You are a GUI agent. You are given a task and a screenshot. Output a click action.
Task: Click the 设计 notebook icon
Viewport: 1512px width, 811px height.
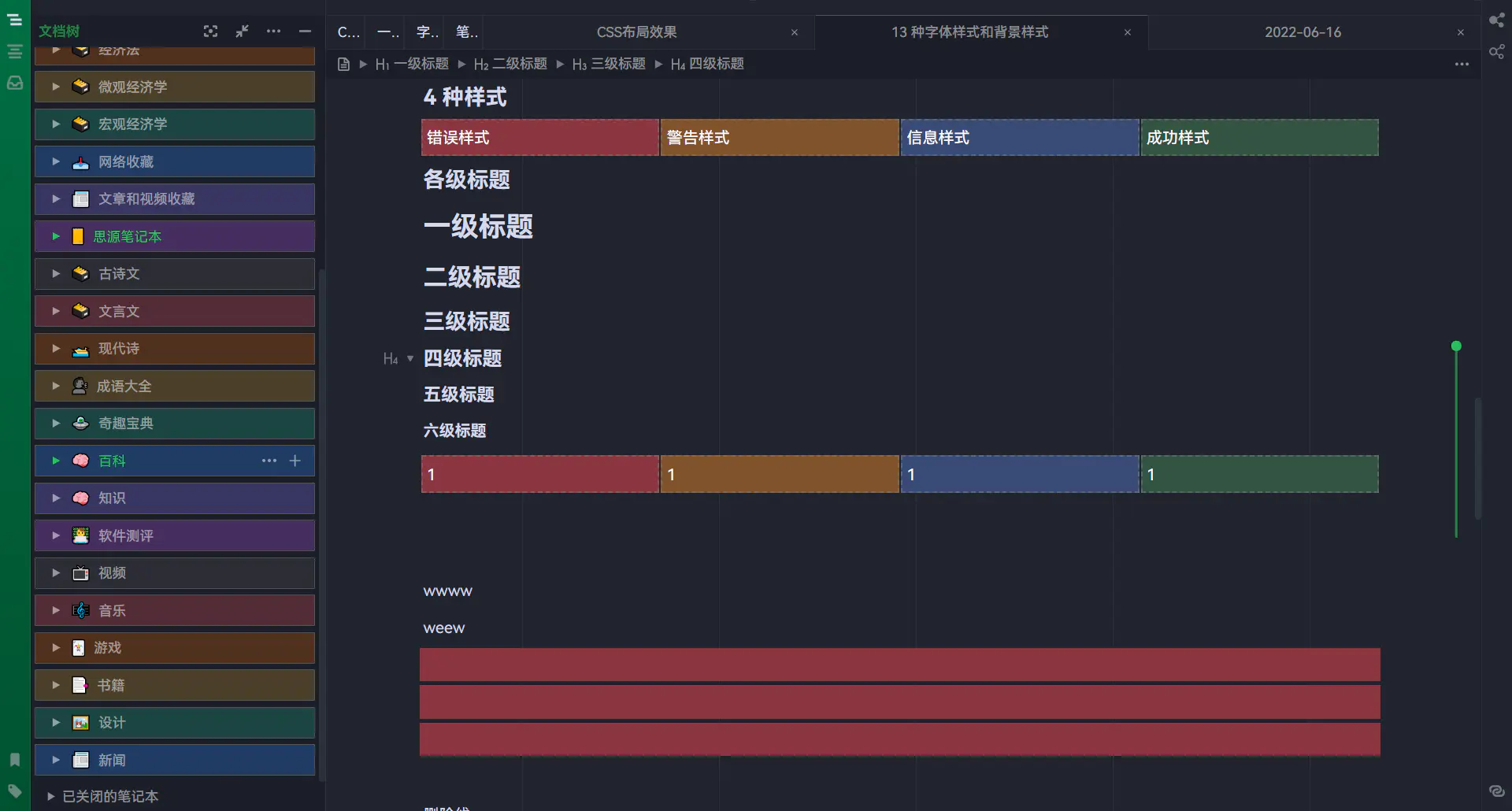pos(80,723)
